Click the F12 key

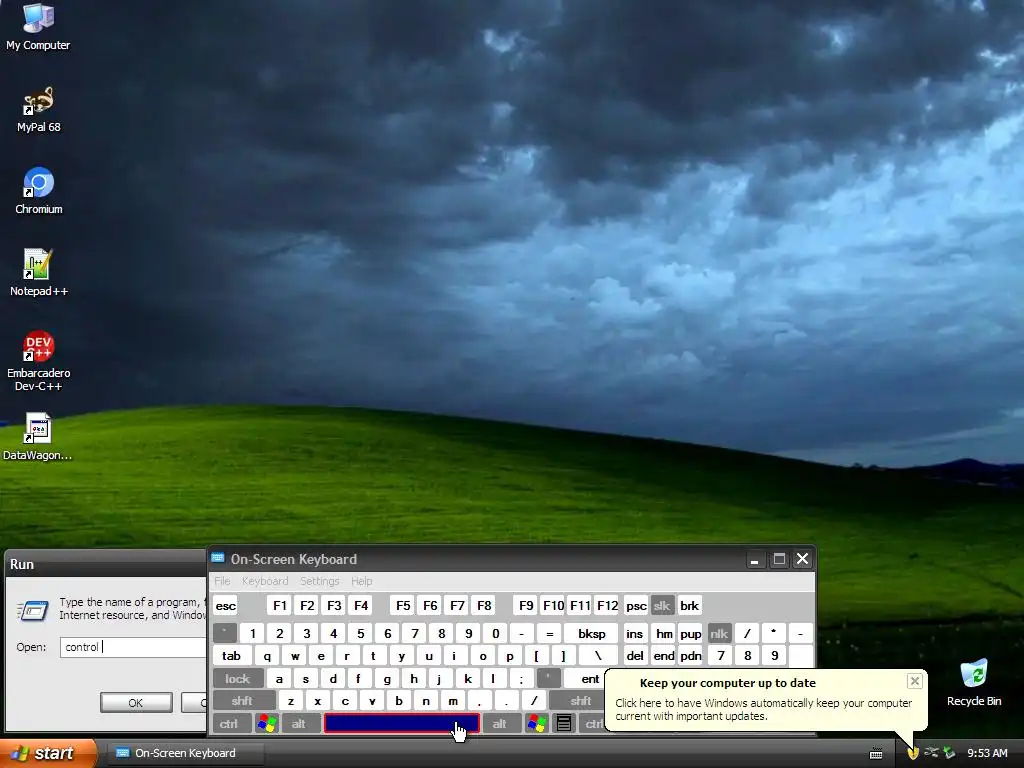pyautogui.click(x=607, y=605)
